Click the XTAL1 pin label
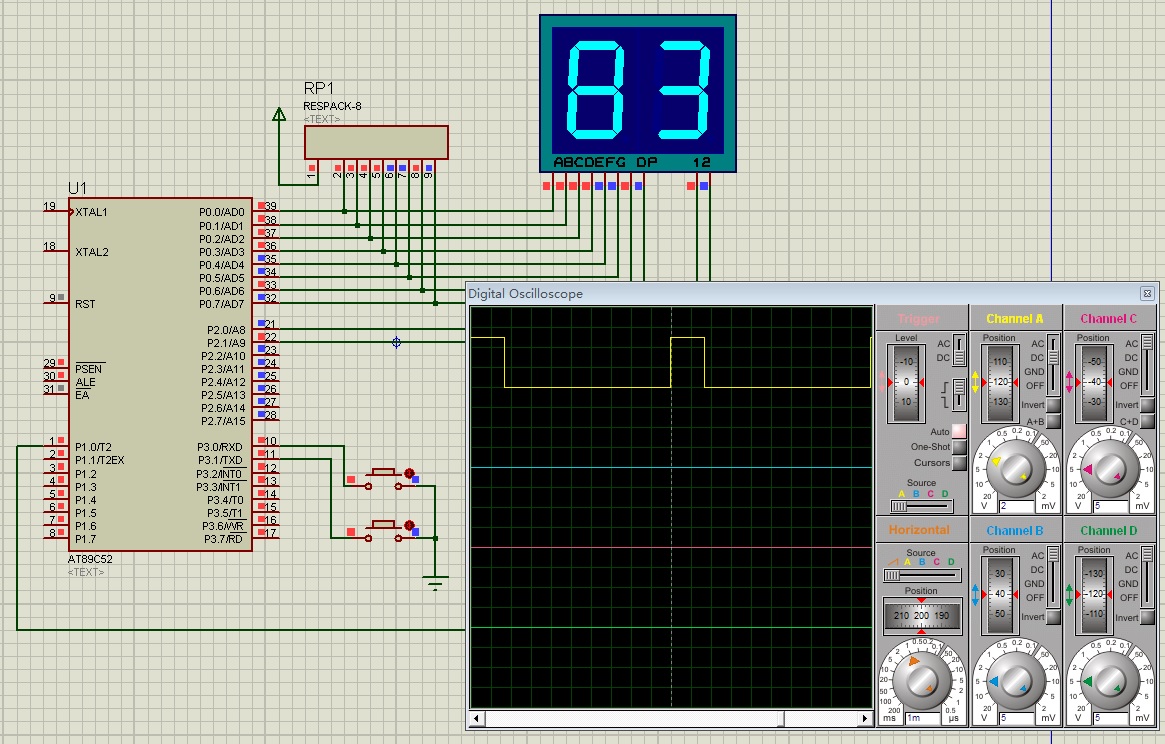The height and width of the screenshot is (744, 1165). (91, 212)
